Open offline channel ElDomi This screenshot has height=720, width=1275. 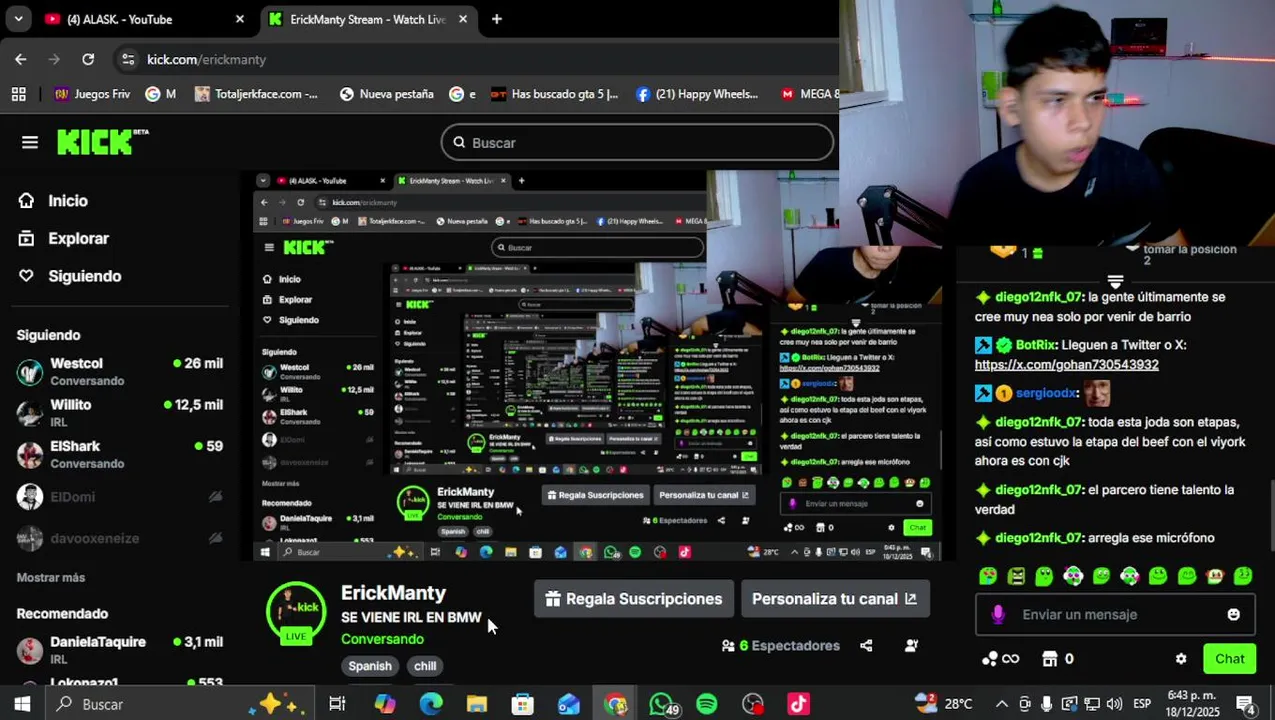pos(120,496)
